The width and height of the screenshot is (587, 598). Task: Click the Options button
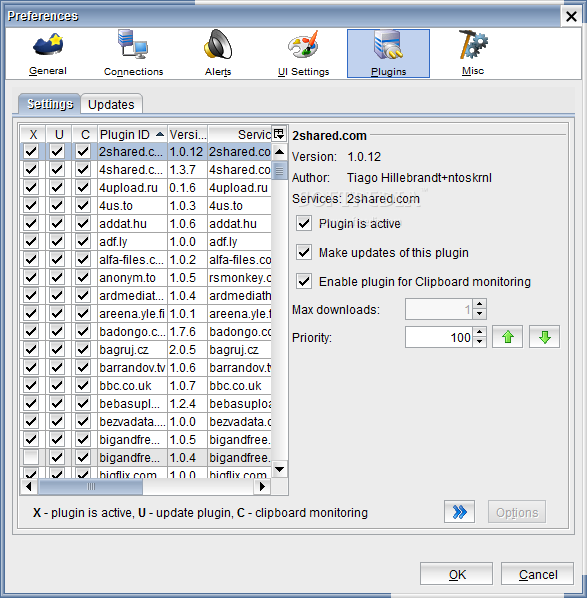pos(517,512)
